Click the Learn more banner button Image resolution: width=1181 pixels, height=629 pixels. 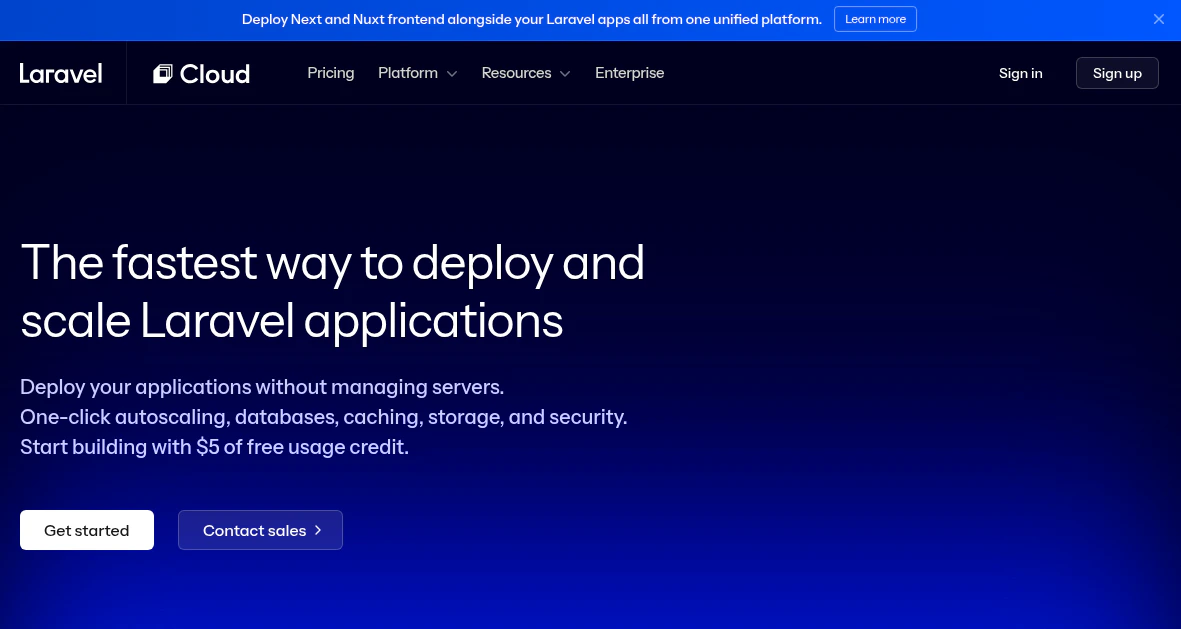[875, 20]
